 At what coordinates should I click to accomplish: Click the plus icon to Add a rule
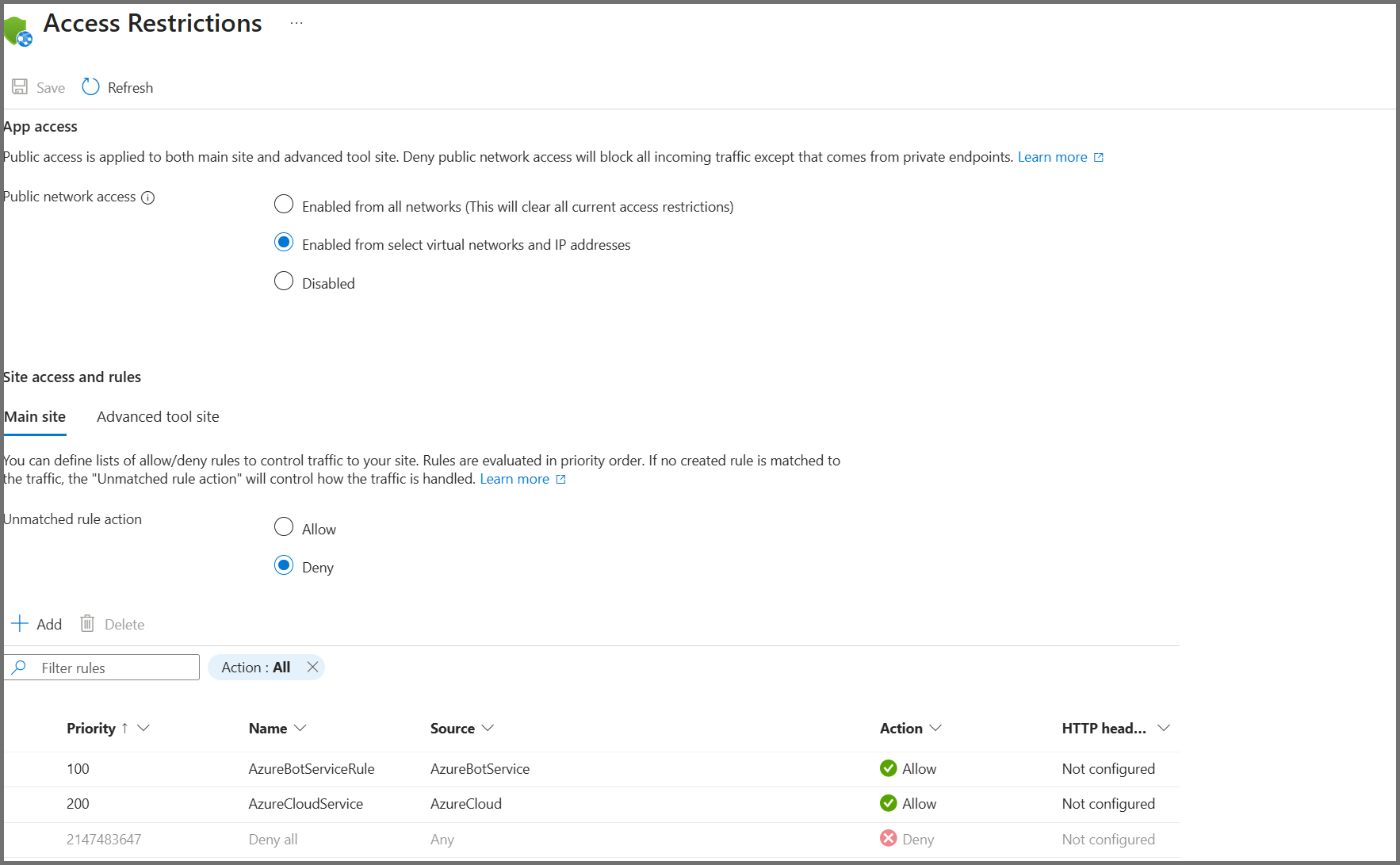pos(20,624)
